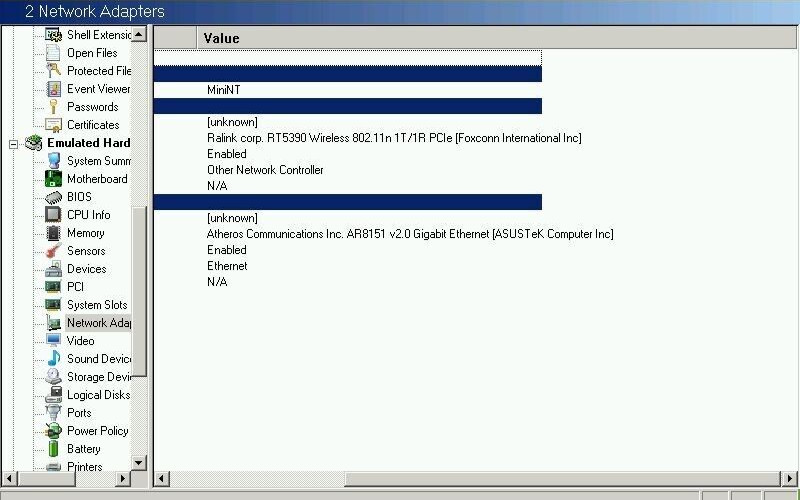800x500 pixels.
Task: Select the Motherboard tree item
Action: pyautogui.click(x=97, y=179)
